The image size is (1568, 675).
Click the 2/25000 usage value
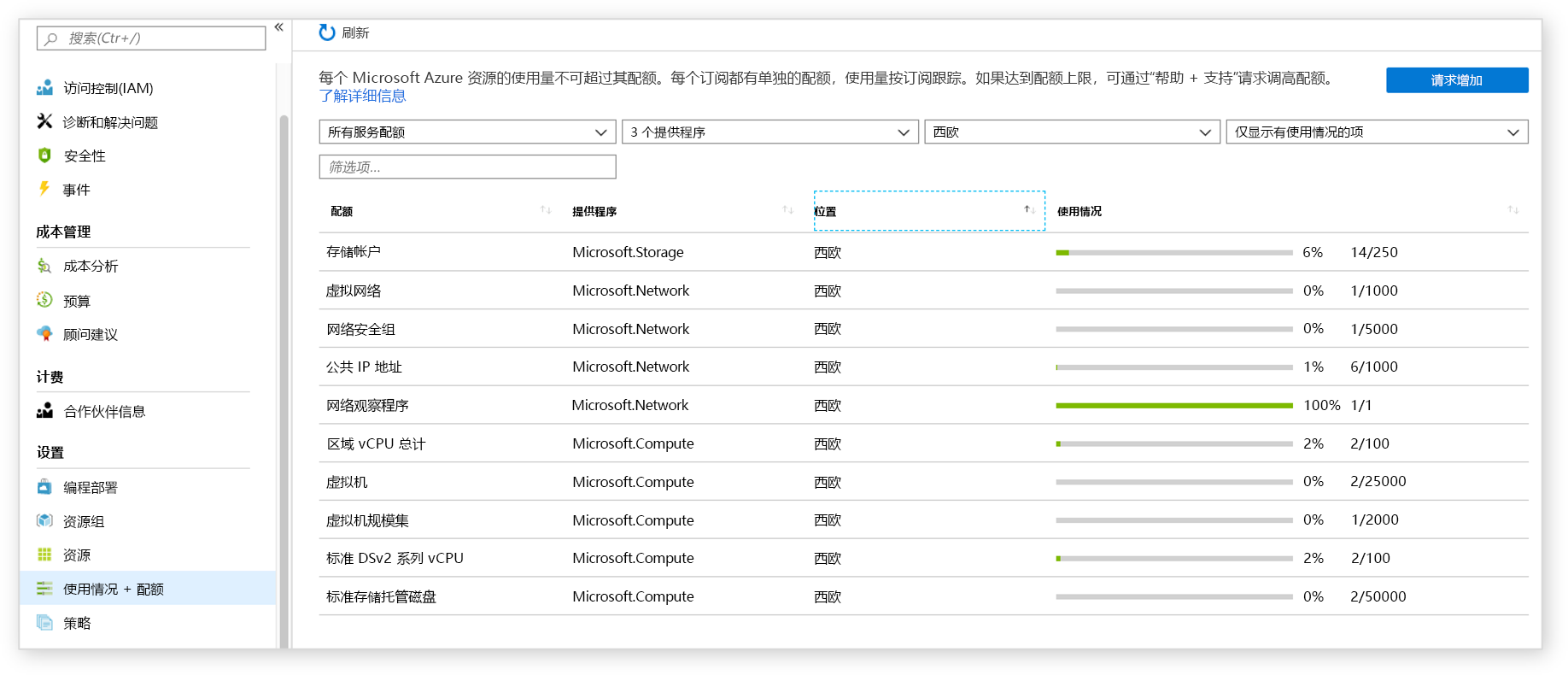[1378, 481]
